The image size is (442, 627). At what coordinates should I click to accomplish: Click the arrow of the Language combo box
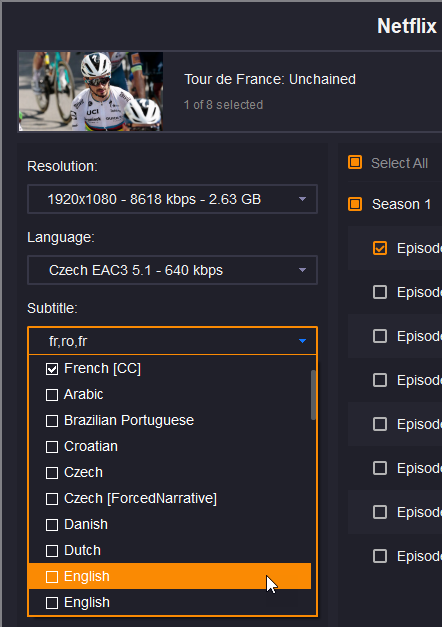pos(302,270)
